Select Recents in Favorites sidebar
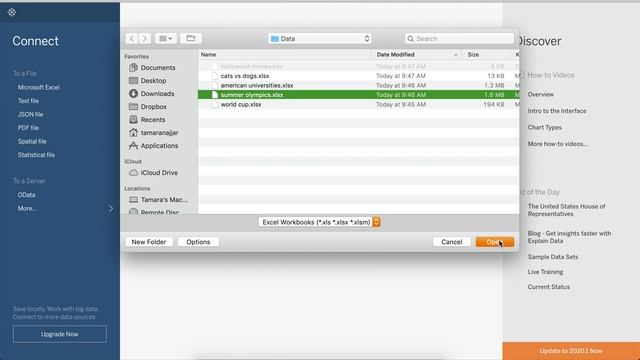Screen dimensions: 640x360 click(153, 120)
